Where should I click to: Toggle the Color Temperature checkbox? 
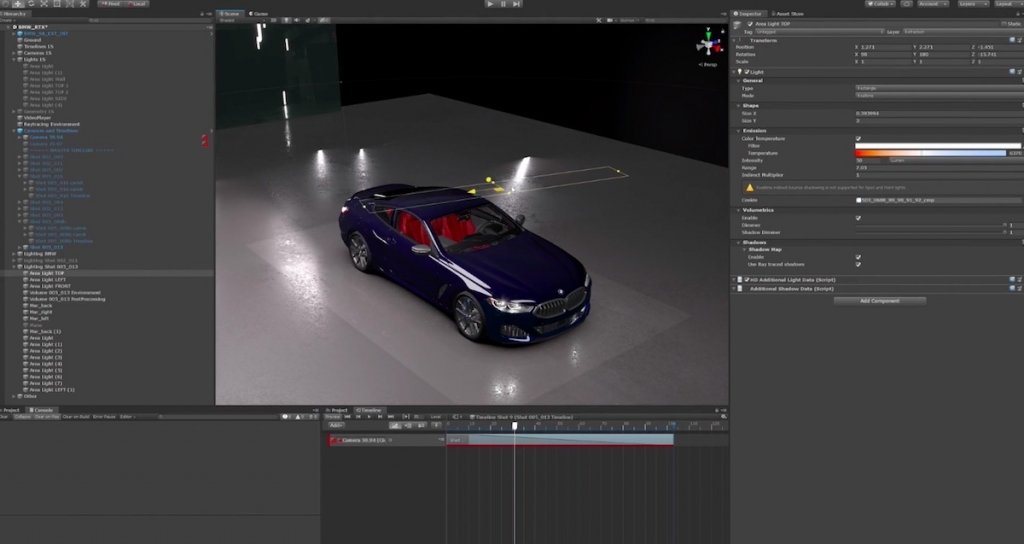858,138
